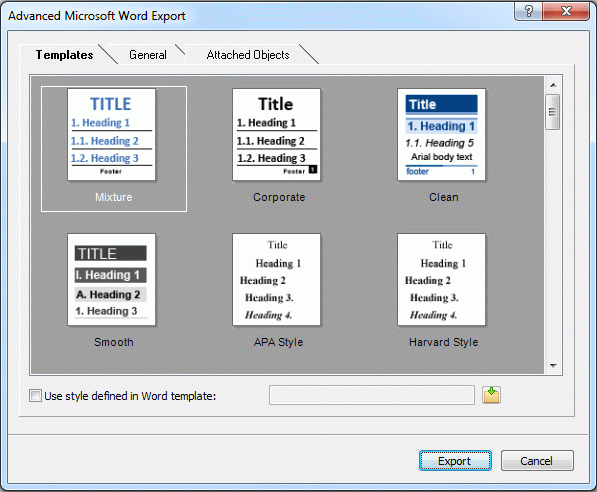Select the Mixture template thumbnail
This screenshot has width=597, height=492.
[112, 134]
